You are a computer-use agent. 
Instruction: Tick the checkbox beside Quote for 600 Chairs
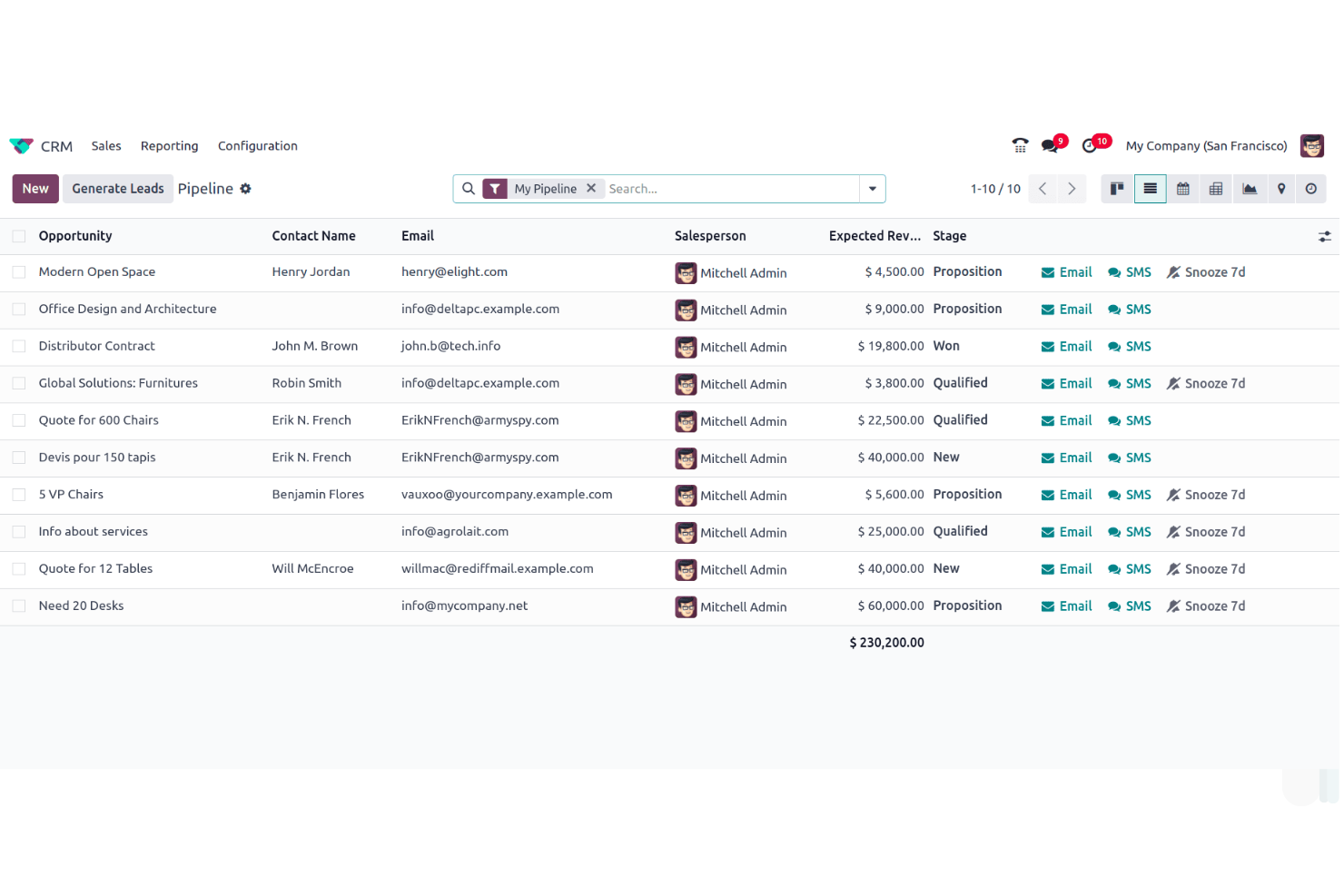coord(18,420)
